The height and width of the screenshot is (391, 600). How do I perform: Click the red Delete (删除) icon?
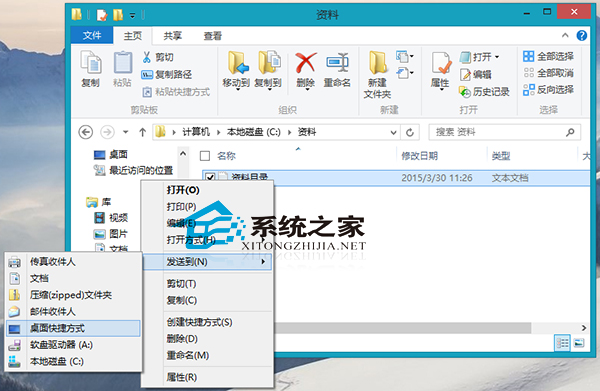coord(305,63)
